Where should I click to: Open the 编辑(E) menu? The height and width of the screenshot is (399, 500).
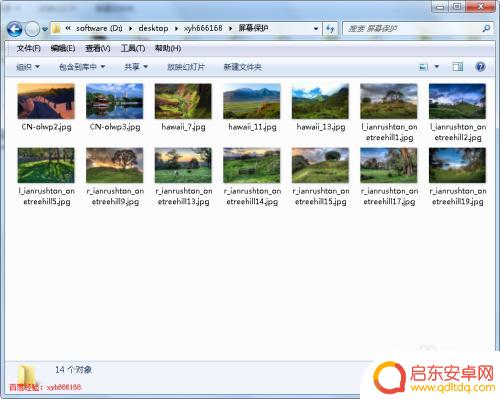tap(63, 48)
